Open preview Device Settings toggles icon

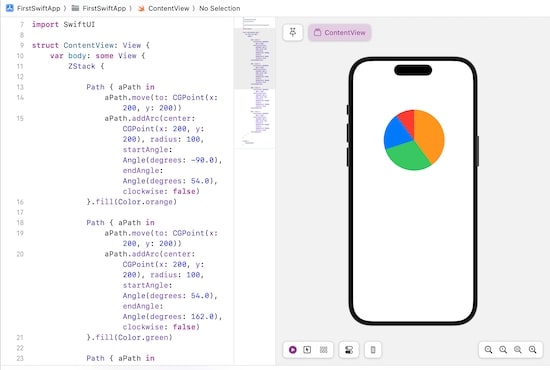click(349, 350)
